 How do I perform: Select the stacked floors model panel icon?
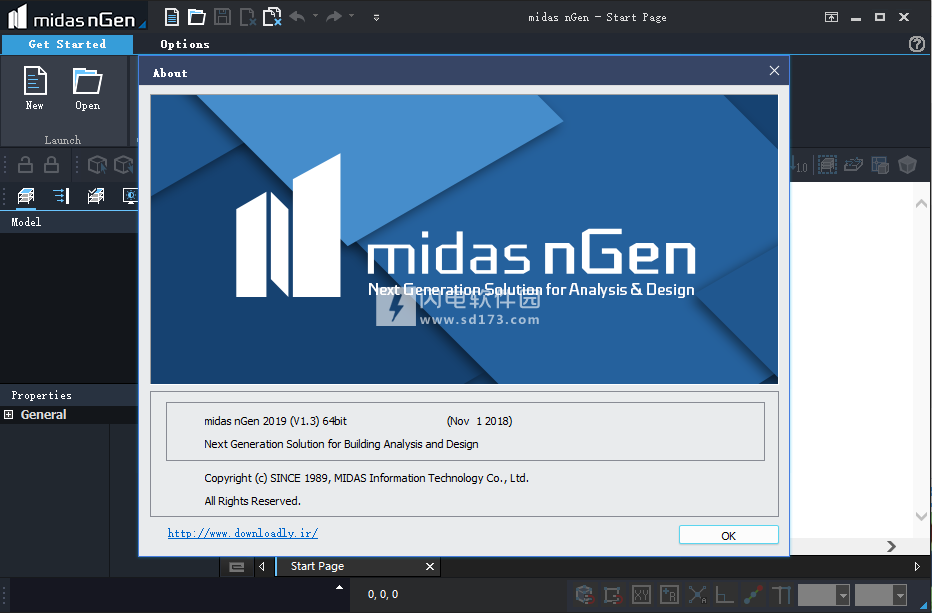coord(26,196)
